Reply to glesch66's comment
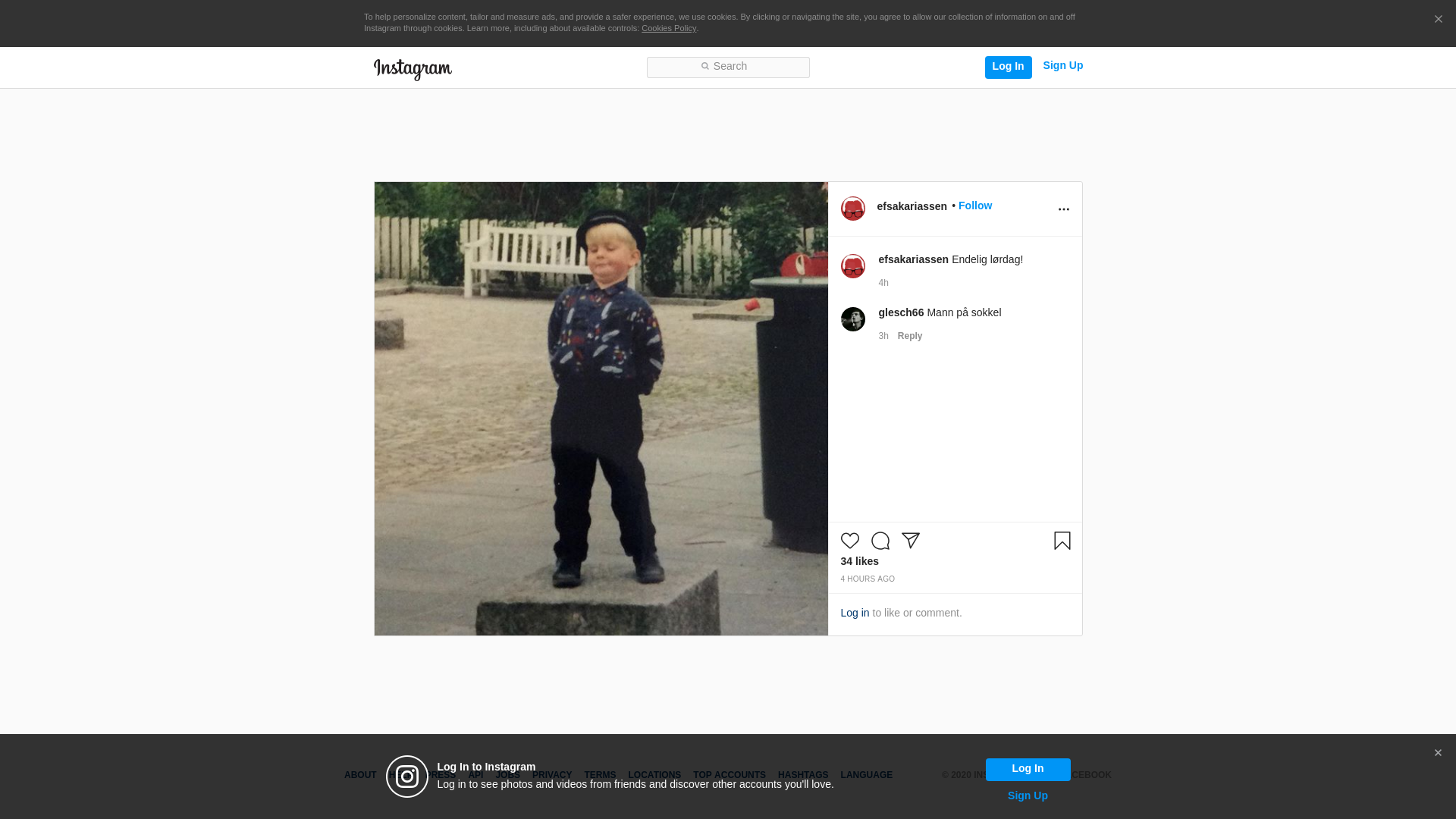Image resolution: width=1456 pixels, height=819 pixels. (x=910, y=336)
